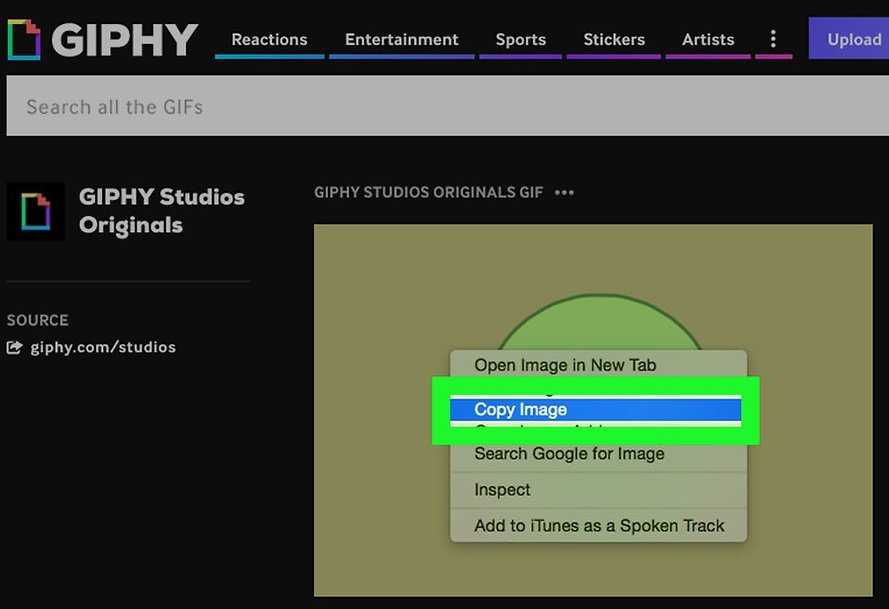Select Inspect in the context menu
The width and height of the screenshot is (889, 609).
(x=502, y=490)
